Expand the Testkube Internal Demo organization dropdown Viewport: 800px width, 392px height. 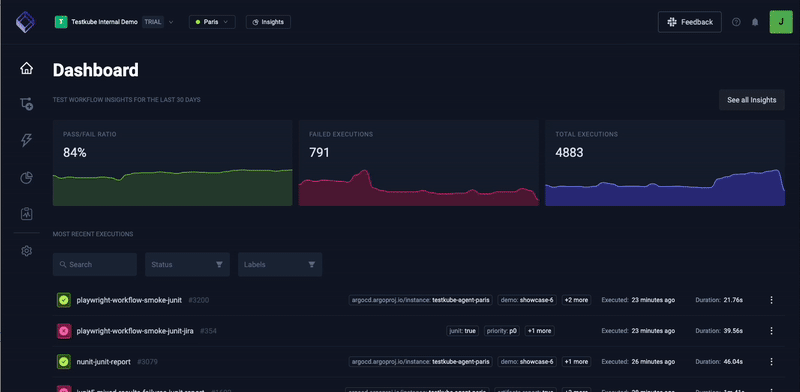pyautogui.click(x=114, y=22)
